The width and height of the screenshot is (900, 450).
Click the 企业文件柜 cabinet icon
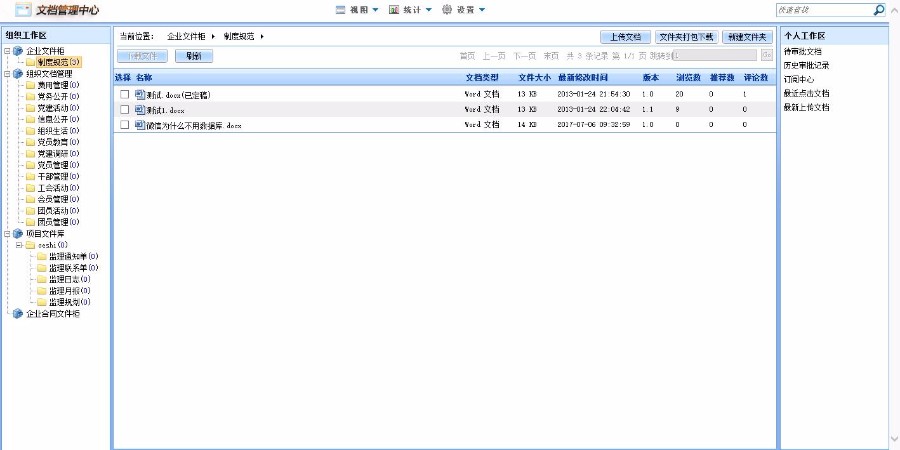[17, 50]
